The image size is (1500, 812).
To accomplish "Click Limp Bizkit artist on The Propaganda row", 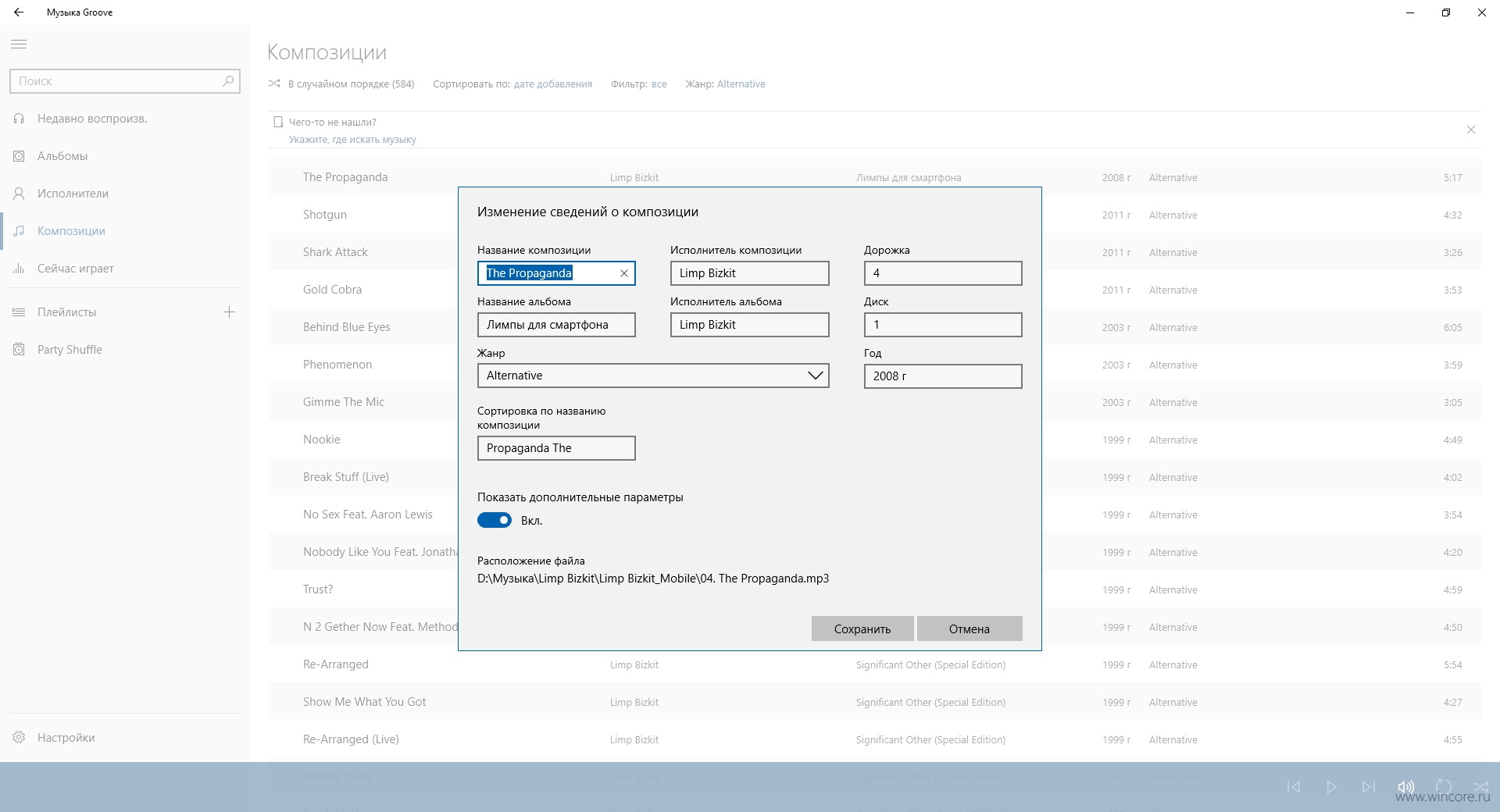I will [x=634, y=178].
